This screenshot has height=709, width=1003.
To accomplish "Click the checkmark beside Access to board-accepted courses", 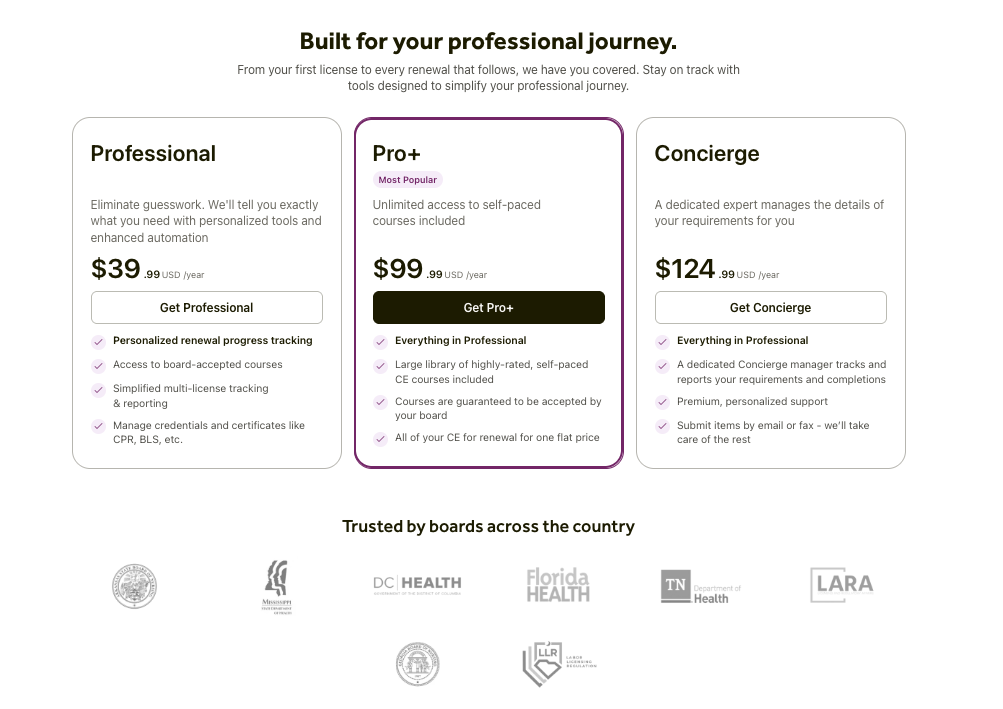I will [98, 365].
